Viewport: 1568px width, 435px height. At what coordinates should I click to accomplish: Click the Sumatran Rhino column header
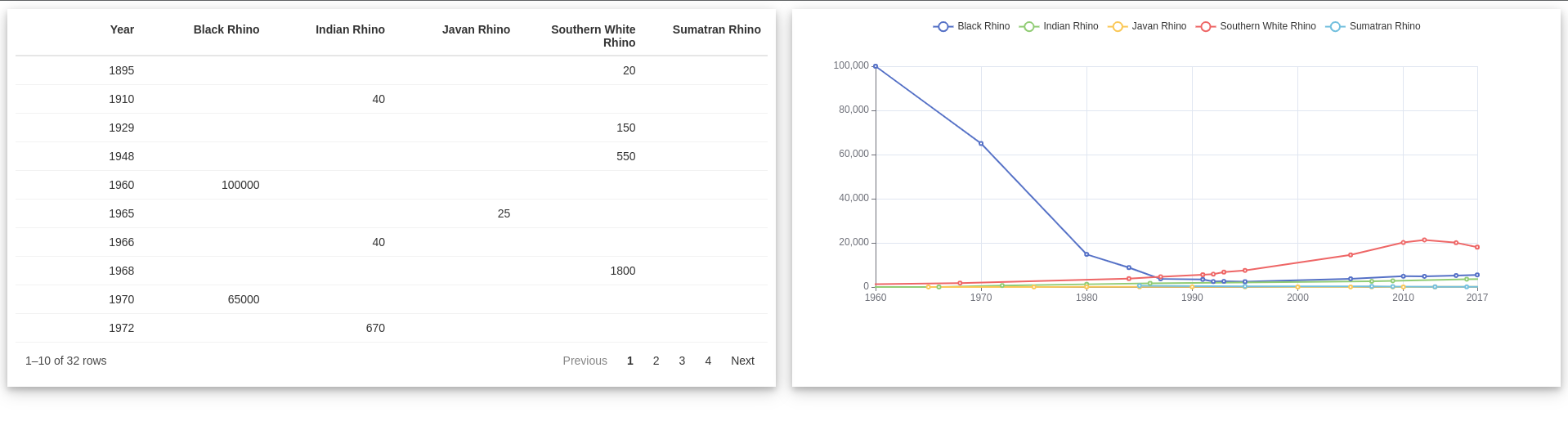click(x=716, y=29)
